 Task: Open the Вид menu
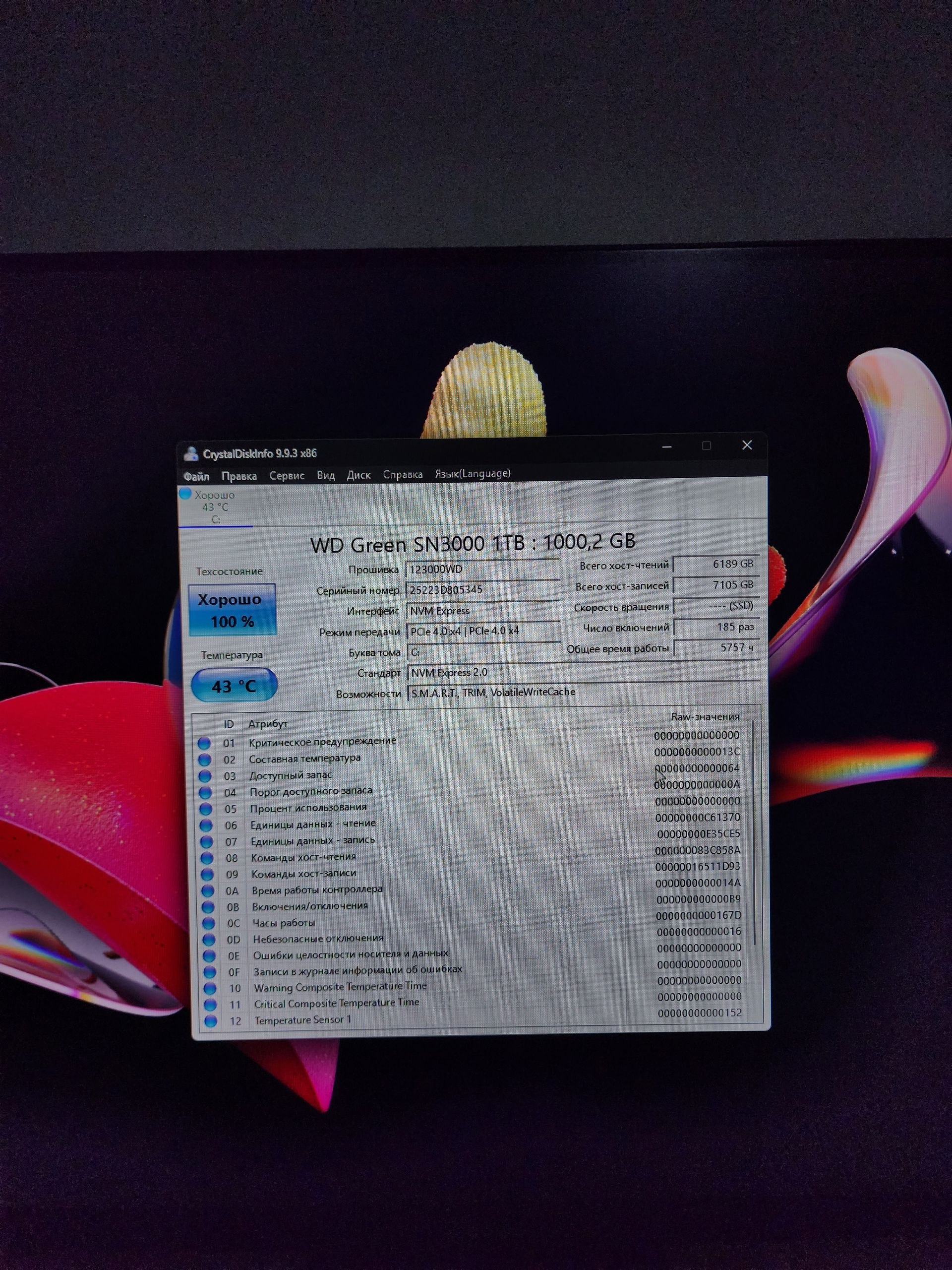pyautogui.click(x=325, y=475)
